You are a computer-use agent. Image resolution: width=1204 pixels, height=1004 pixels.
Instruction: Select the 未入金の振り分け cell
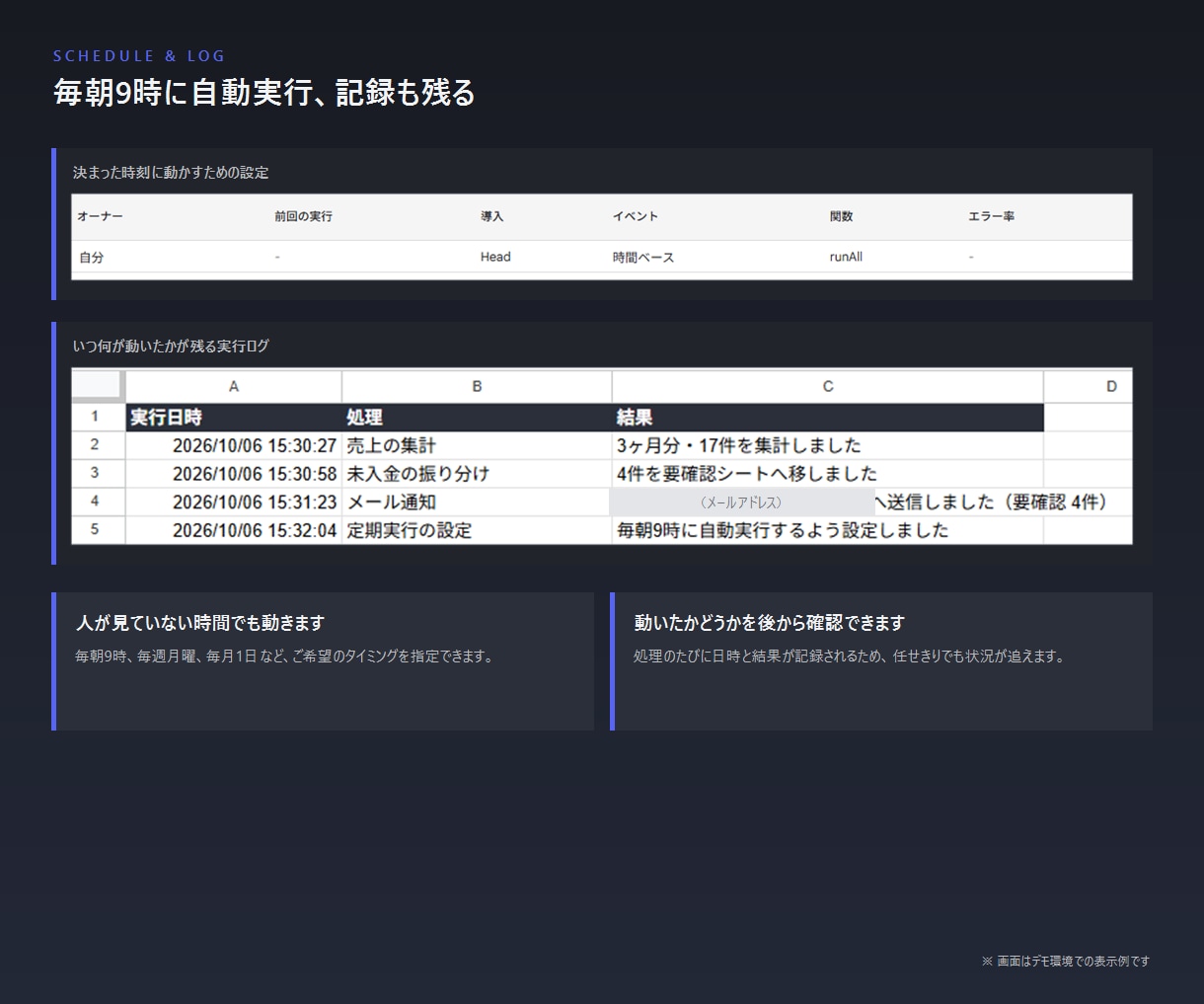click(477, 473)
